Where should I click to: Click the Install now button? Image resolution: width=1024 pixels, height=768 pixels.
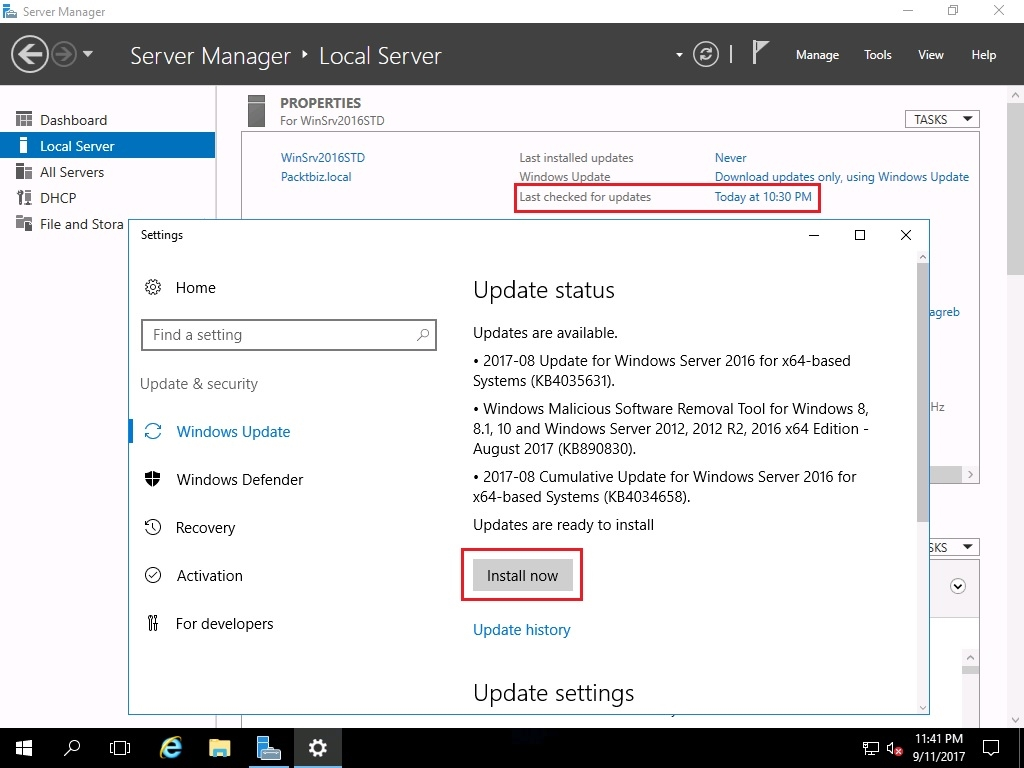tap(522, 576)
